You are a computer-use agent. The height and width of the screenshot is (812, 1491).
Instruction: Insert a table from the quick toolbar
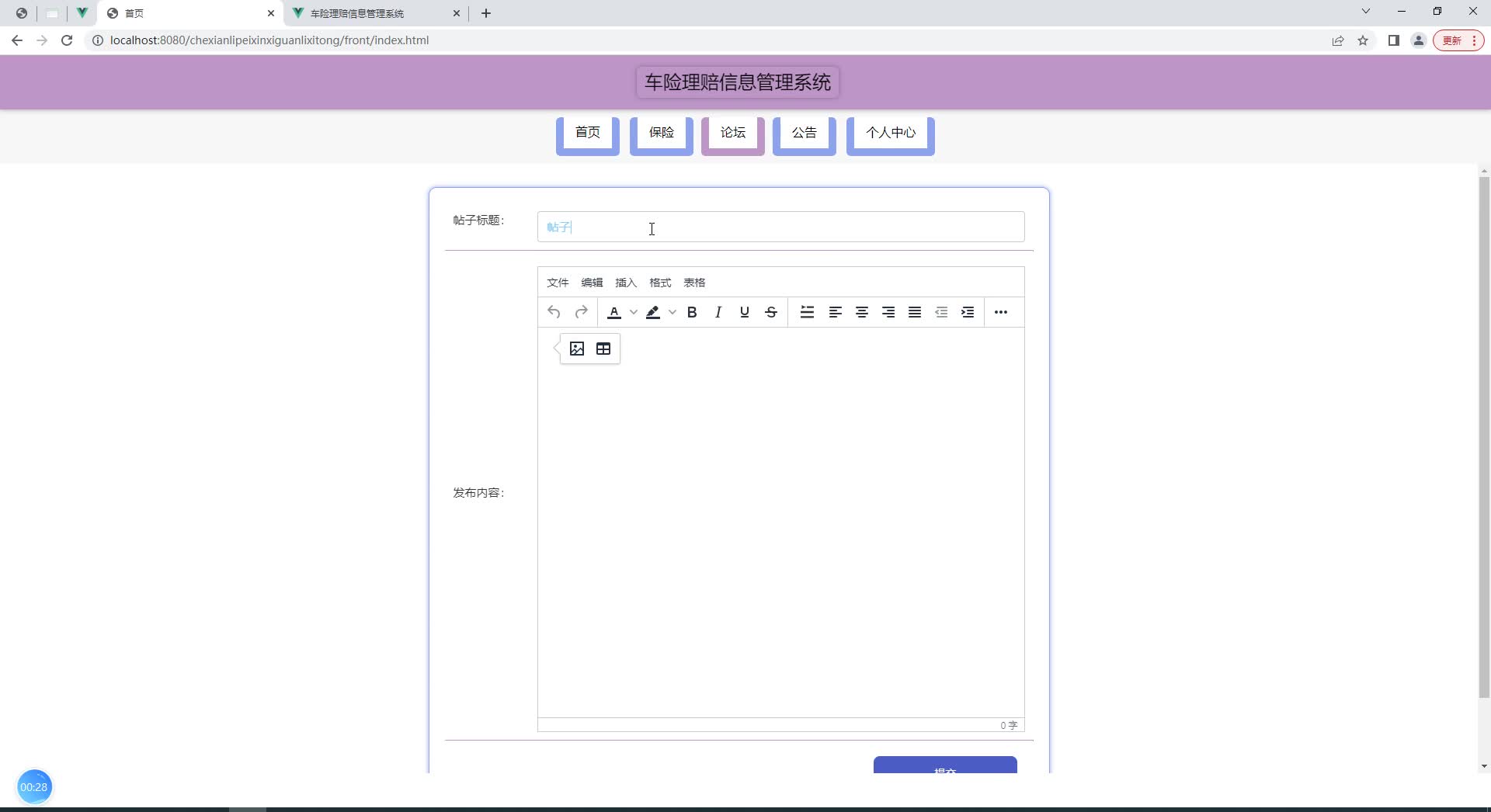pos(603,349)
